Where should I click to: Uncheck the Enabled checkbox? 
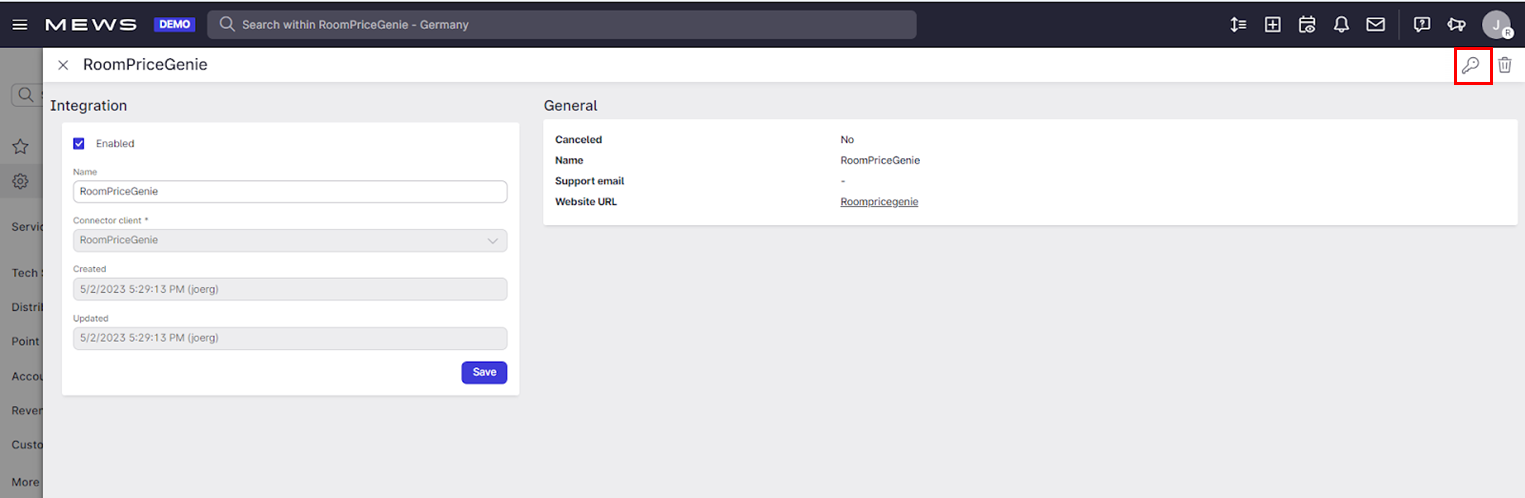79,144
